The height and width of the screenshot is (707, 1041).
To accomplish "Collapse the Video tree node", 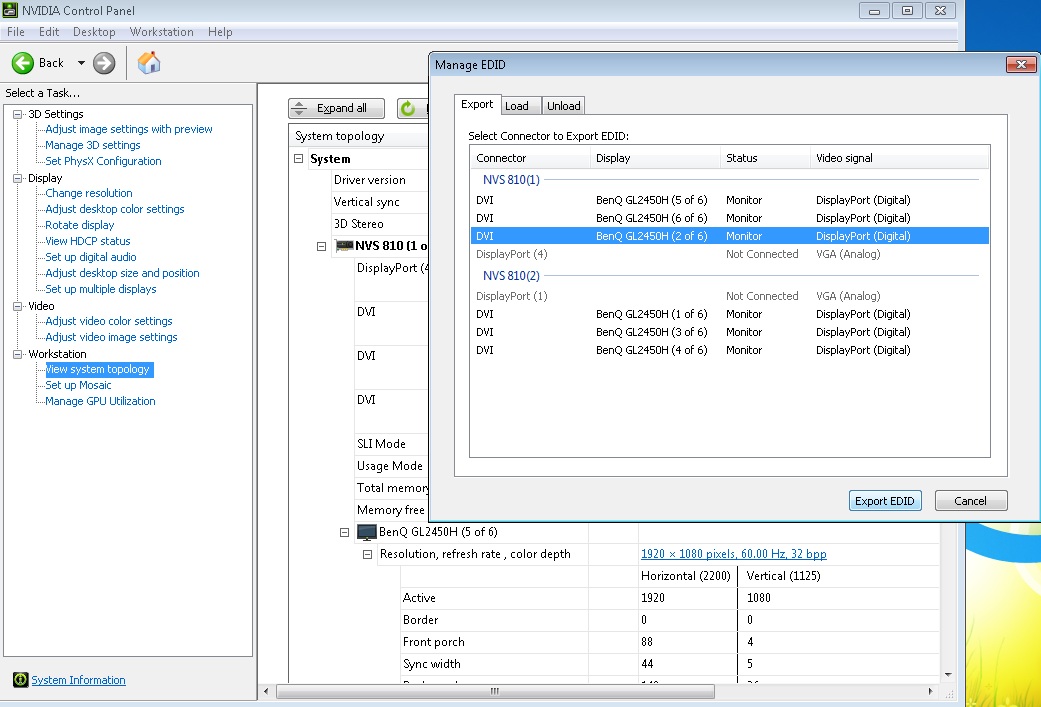I will click(x=18, y=306).
